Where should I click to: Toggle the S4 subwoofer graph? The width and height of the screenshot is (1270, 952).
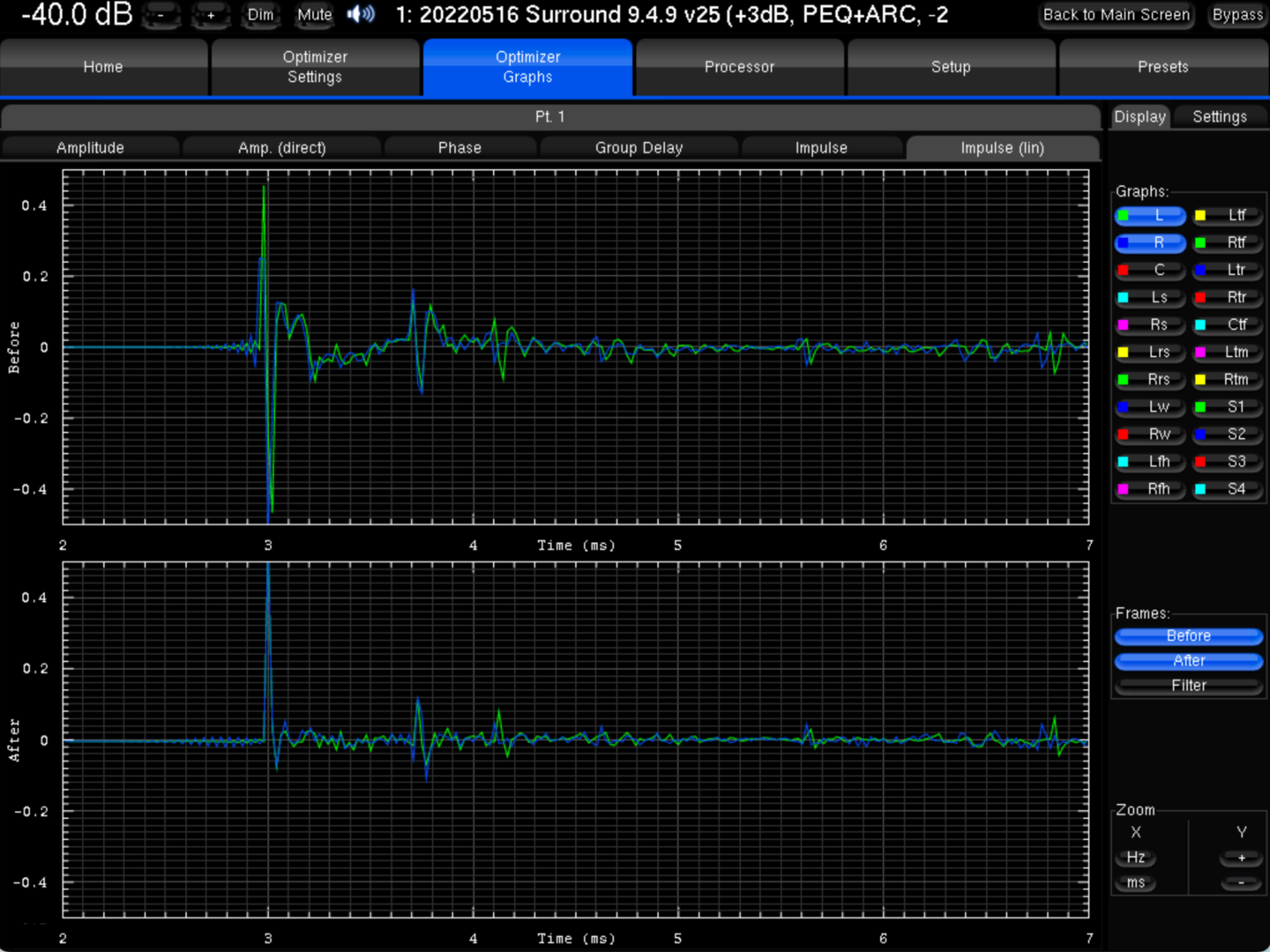tap(1228, 489)
